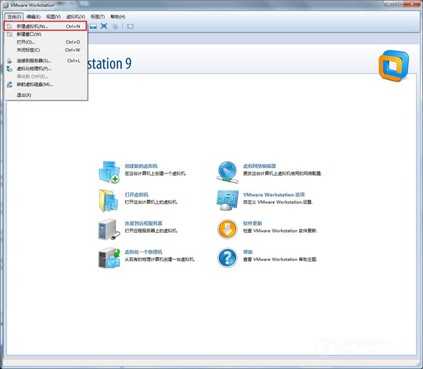Click the Connect to Remote Server icon
423x369 pixels.
[x=109, y=229]
